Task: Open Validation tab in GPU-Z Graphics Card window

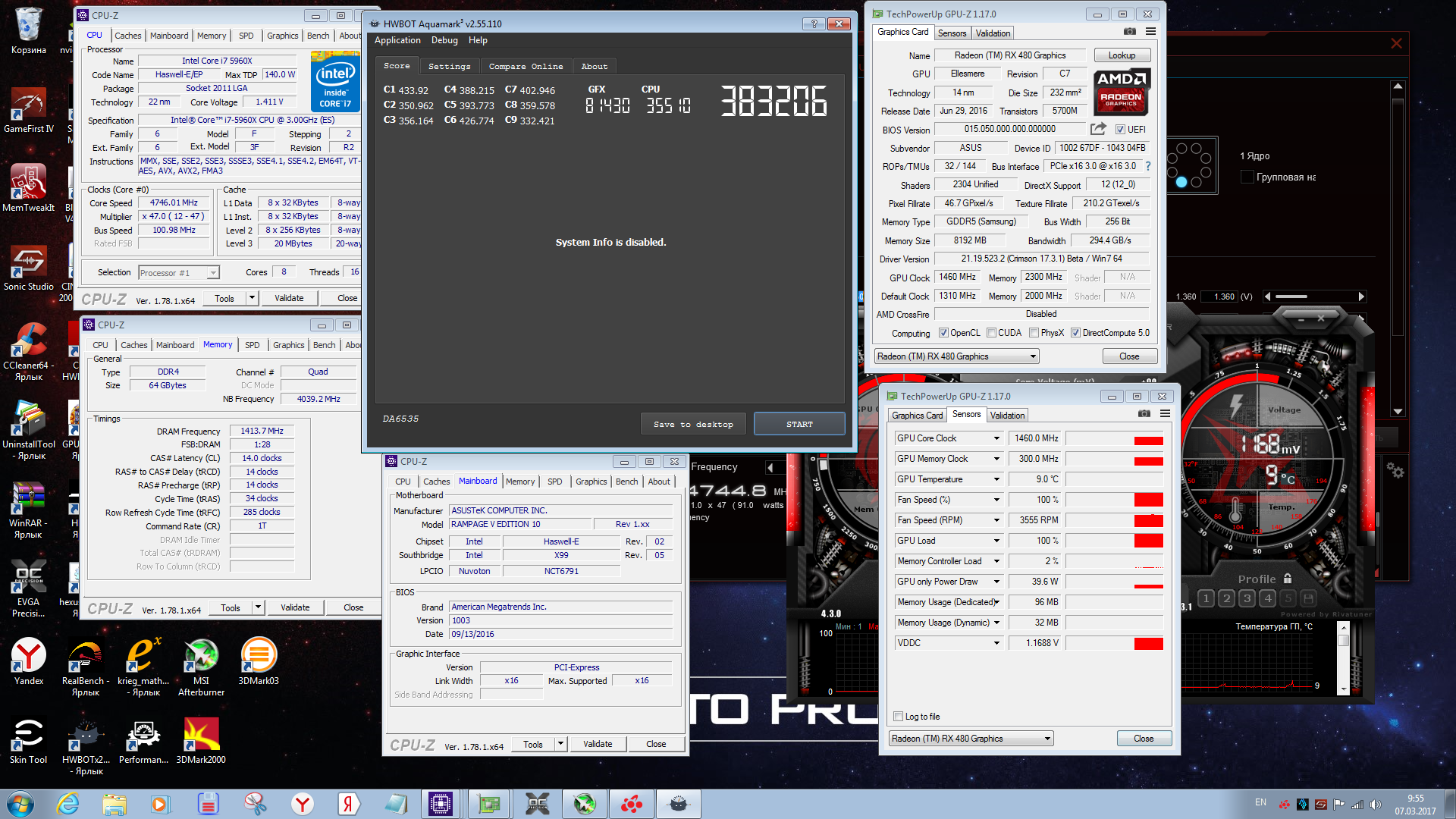Action: click(993, 33)
